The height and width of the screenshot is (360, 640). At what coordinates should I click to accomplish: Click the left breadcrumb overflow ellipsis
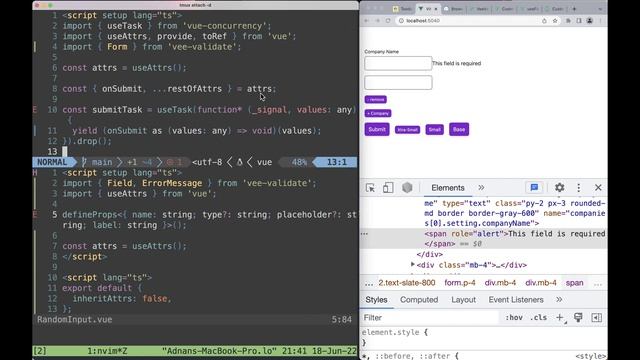tap(369, 283)
